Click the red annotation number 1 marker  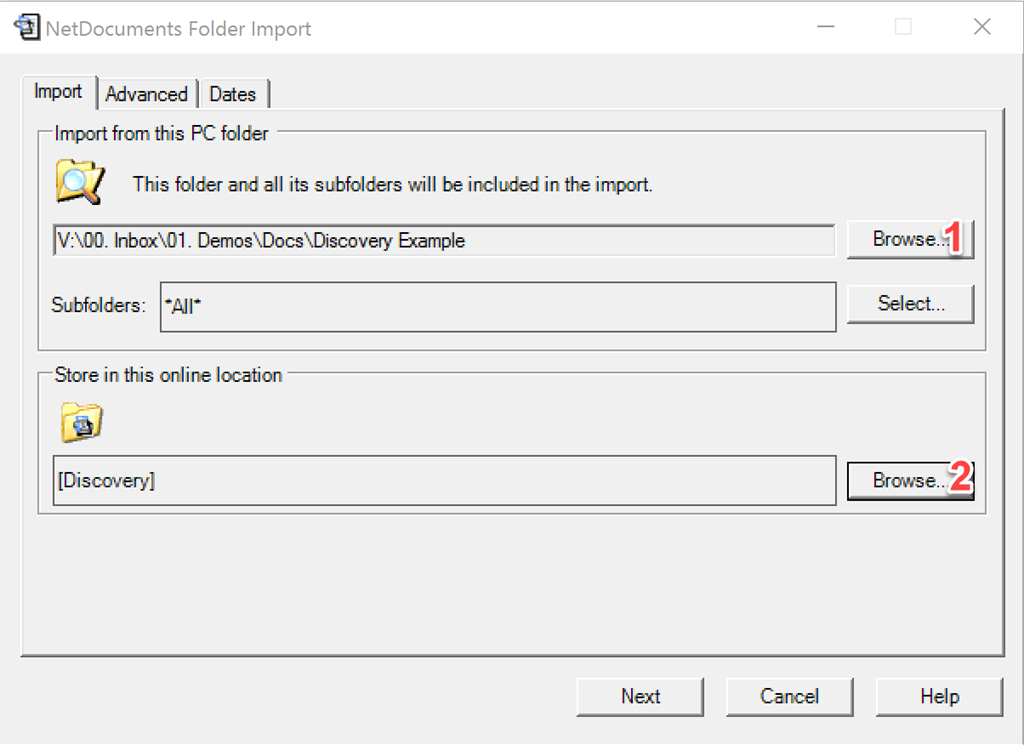953,238
